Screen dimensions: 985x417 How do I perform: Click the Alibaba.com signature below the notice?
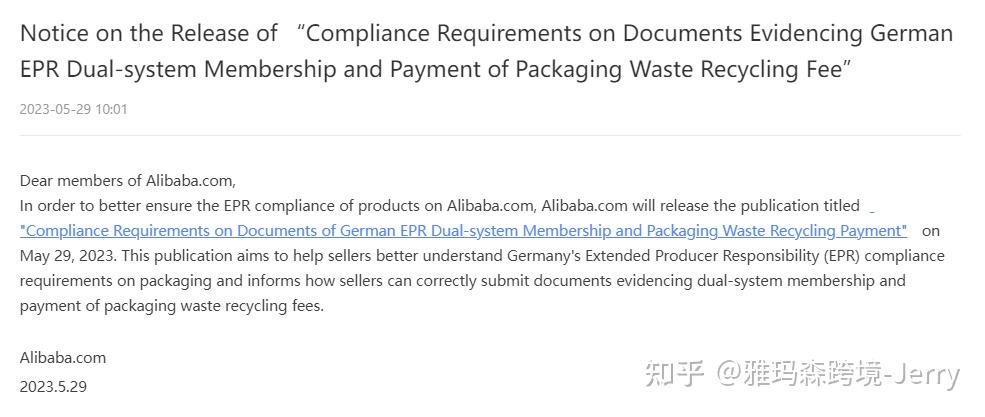pyautogui.click(x=63, y=358)
